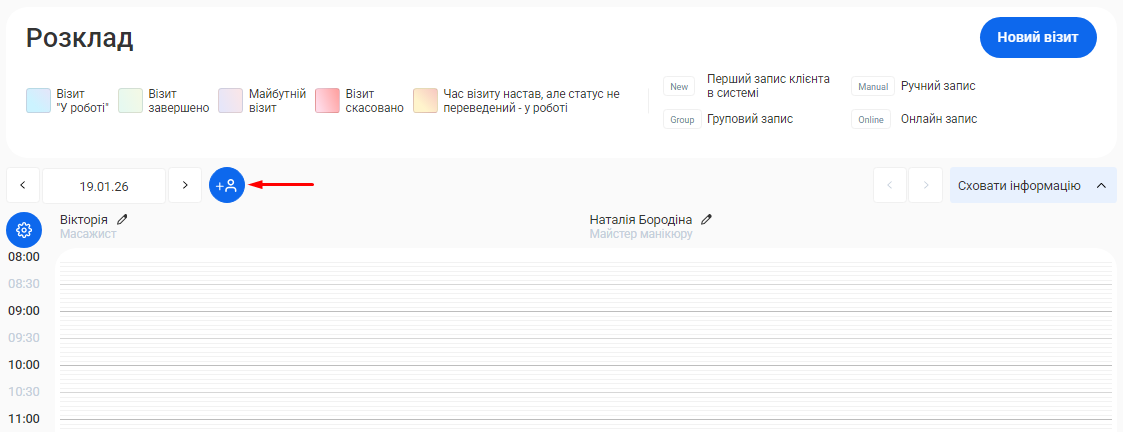This screenshot has height=432, width=1123.
Task: Open schedule settings gear icon
Action: pos(24,230)
